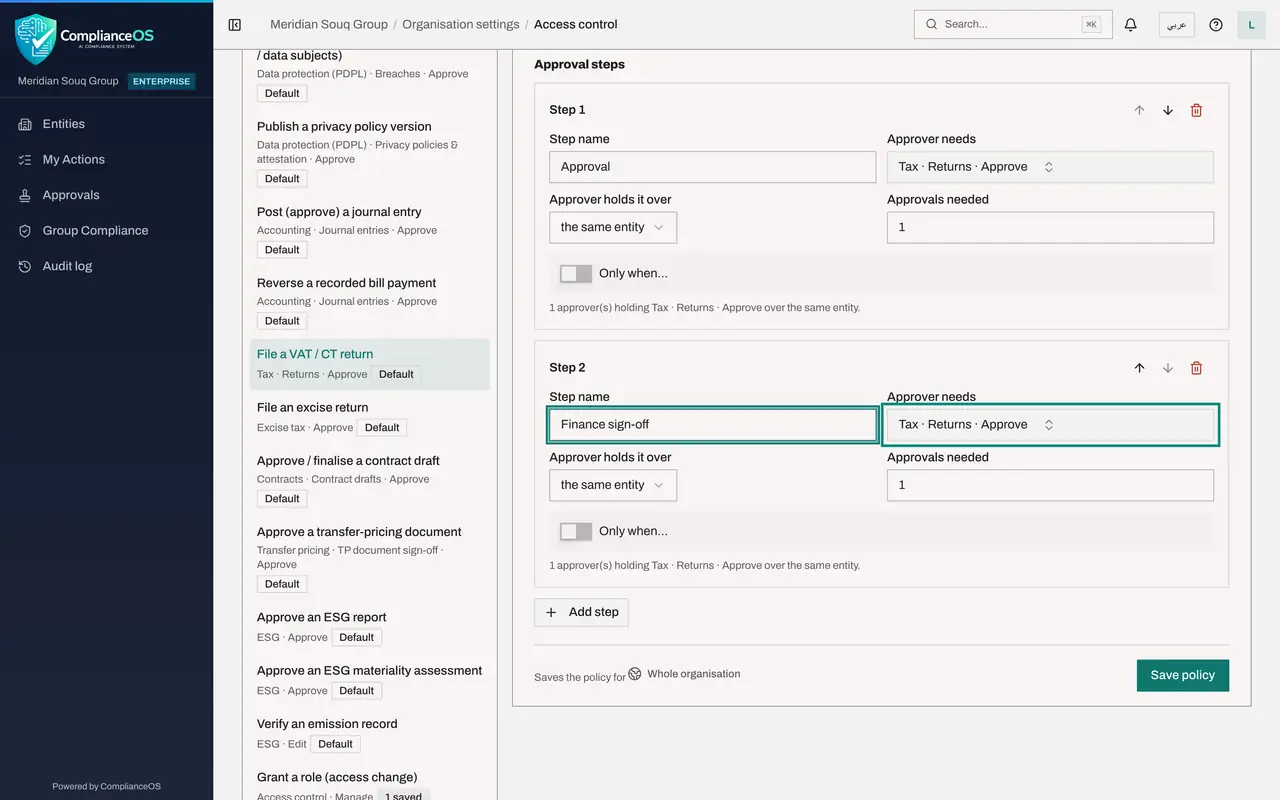Screen dimensions: 1280x800
Task: Click Step 1 Approvals needed field
Action: pos(1050,227)
